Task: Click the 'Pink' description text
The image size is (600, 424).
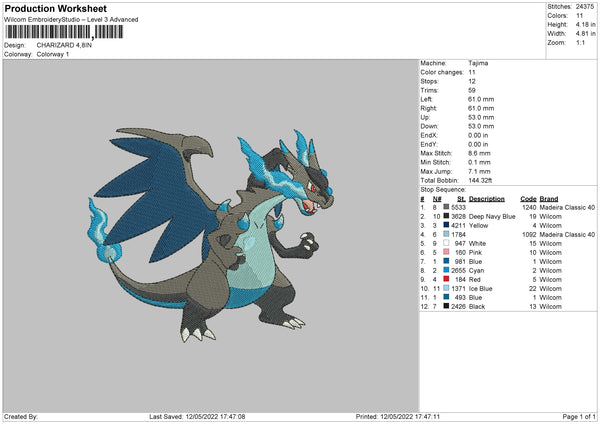Action: coord(475,253)
